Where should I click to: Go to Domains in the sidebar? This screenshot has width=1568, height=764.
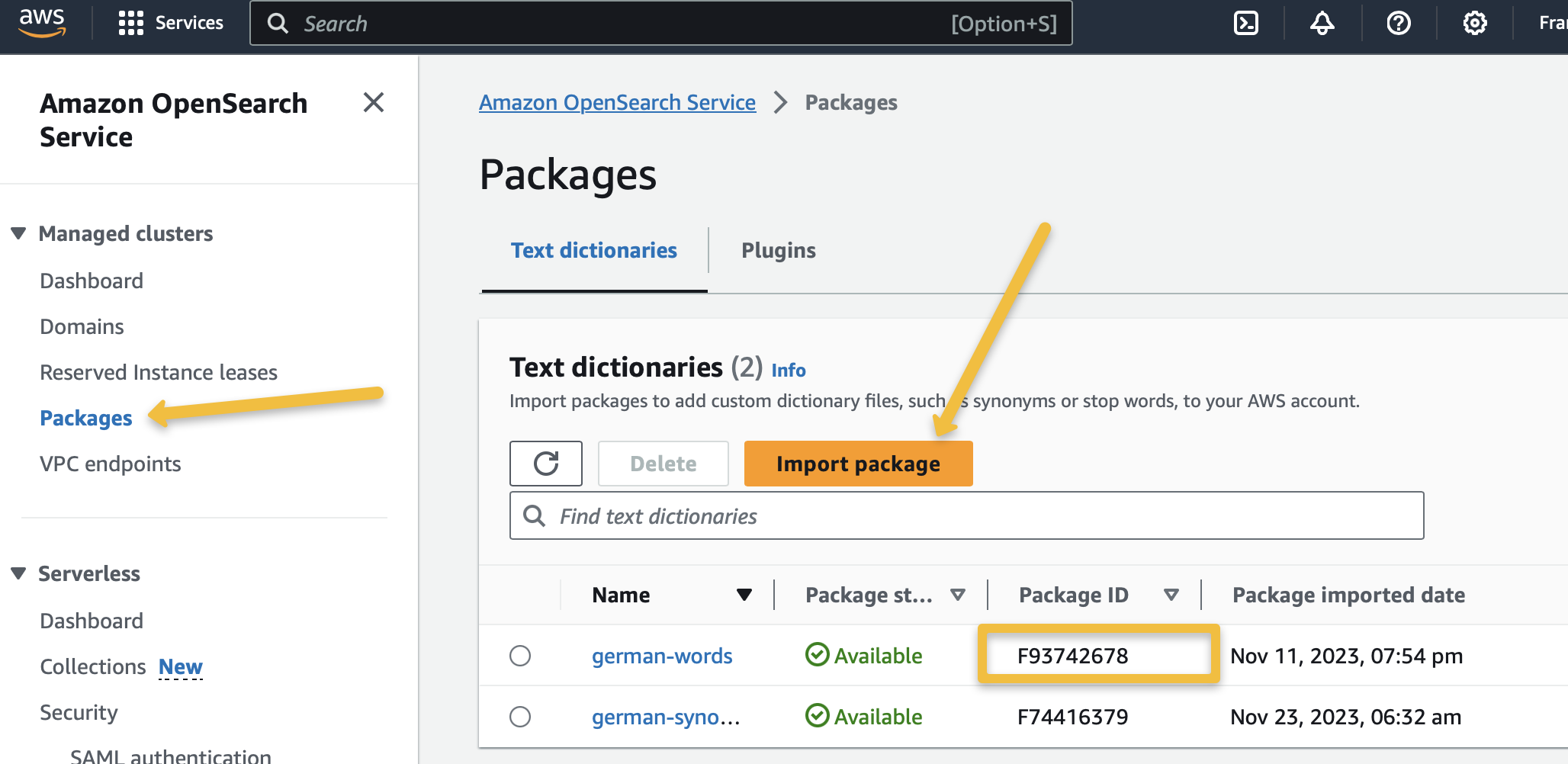pyautogui.click(x=82, y=326)
